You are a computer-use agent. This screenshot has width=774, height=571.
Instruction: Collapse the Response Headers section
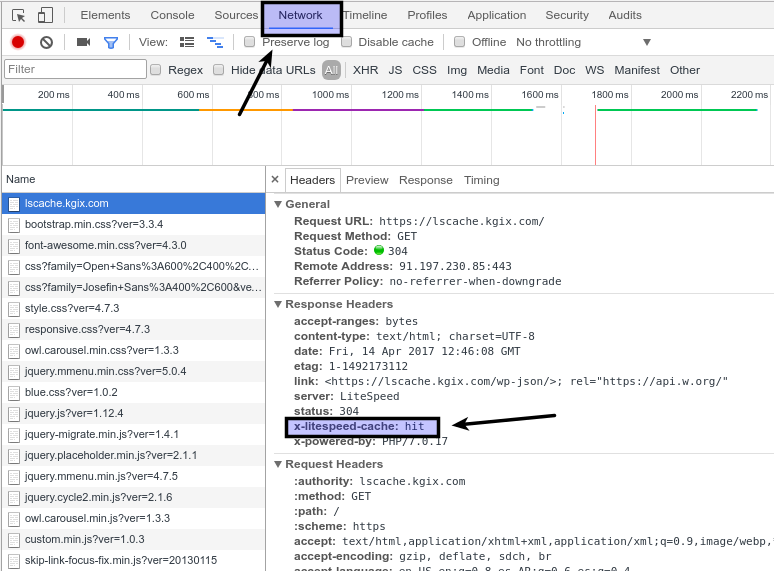278,304
